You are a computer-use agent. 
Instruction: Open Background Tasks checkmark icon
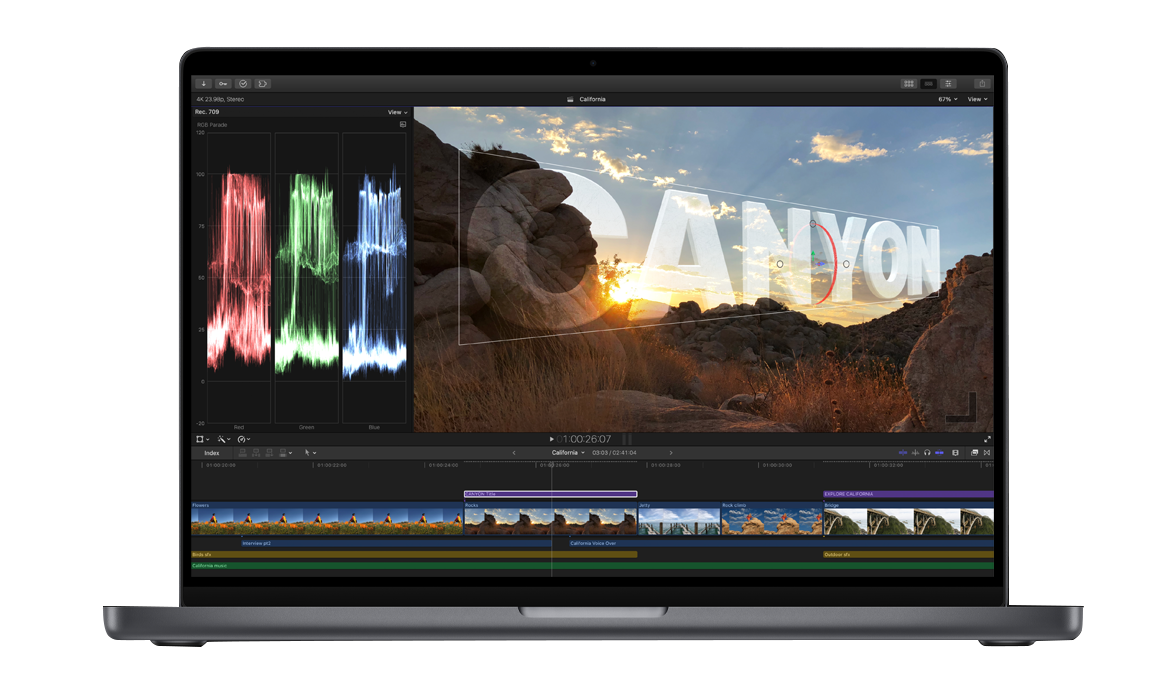[243, 84]
